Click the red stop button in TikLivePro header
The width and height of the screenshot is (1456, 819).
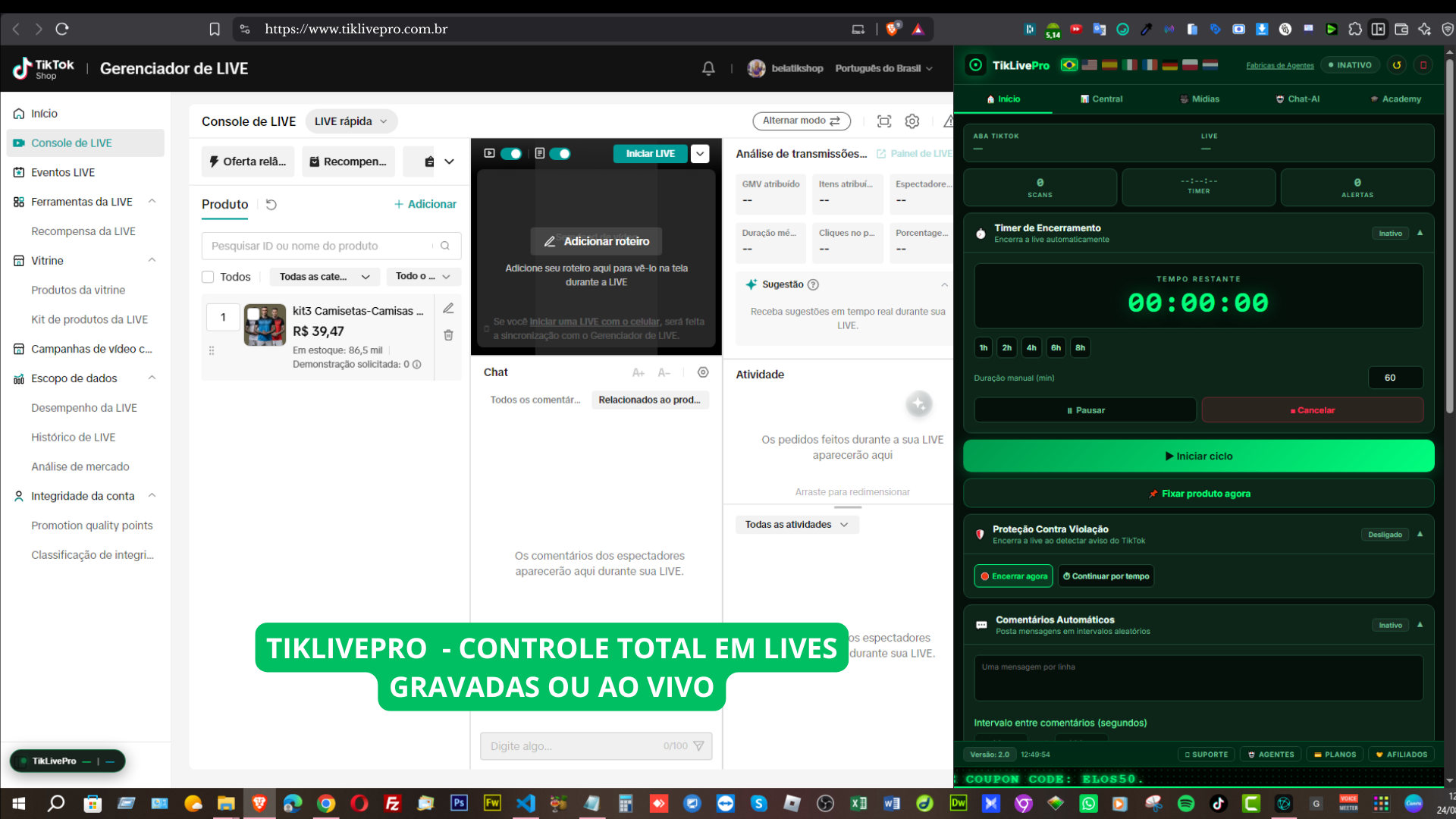[1423, 65]
